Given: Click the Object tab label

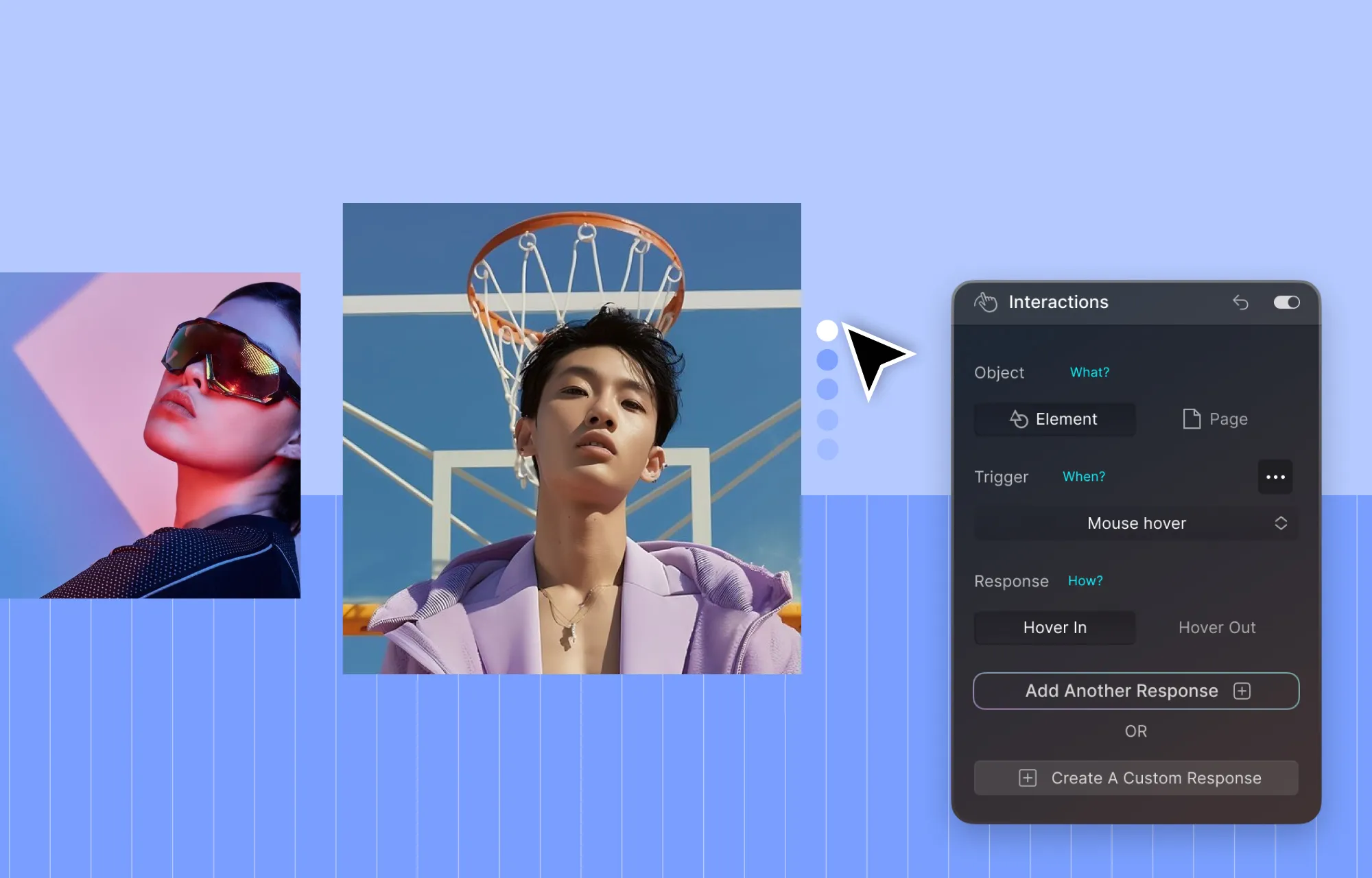Looking at the screenshot, I should coord(998,371).
